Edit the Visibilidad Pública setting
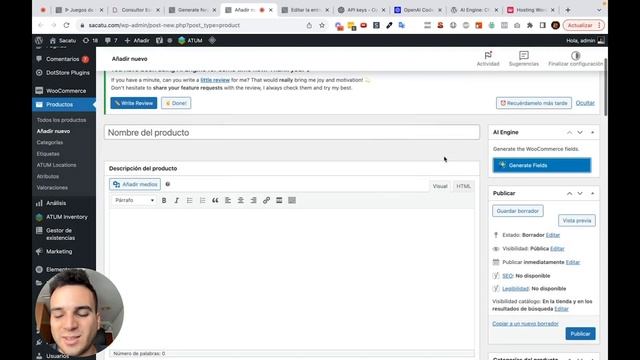The width and height of the screenshot is (640, 360). coord(557,249)
